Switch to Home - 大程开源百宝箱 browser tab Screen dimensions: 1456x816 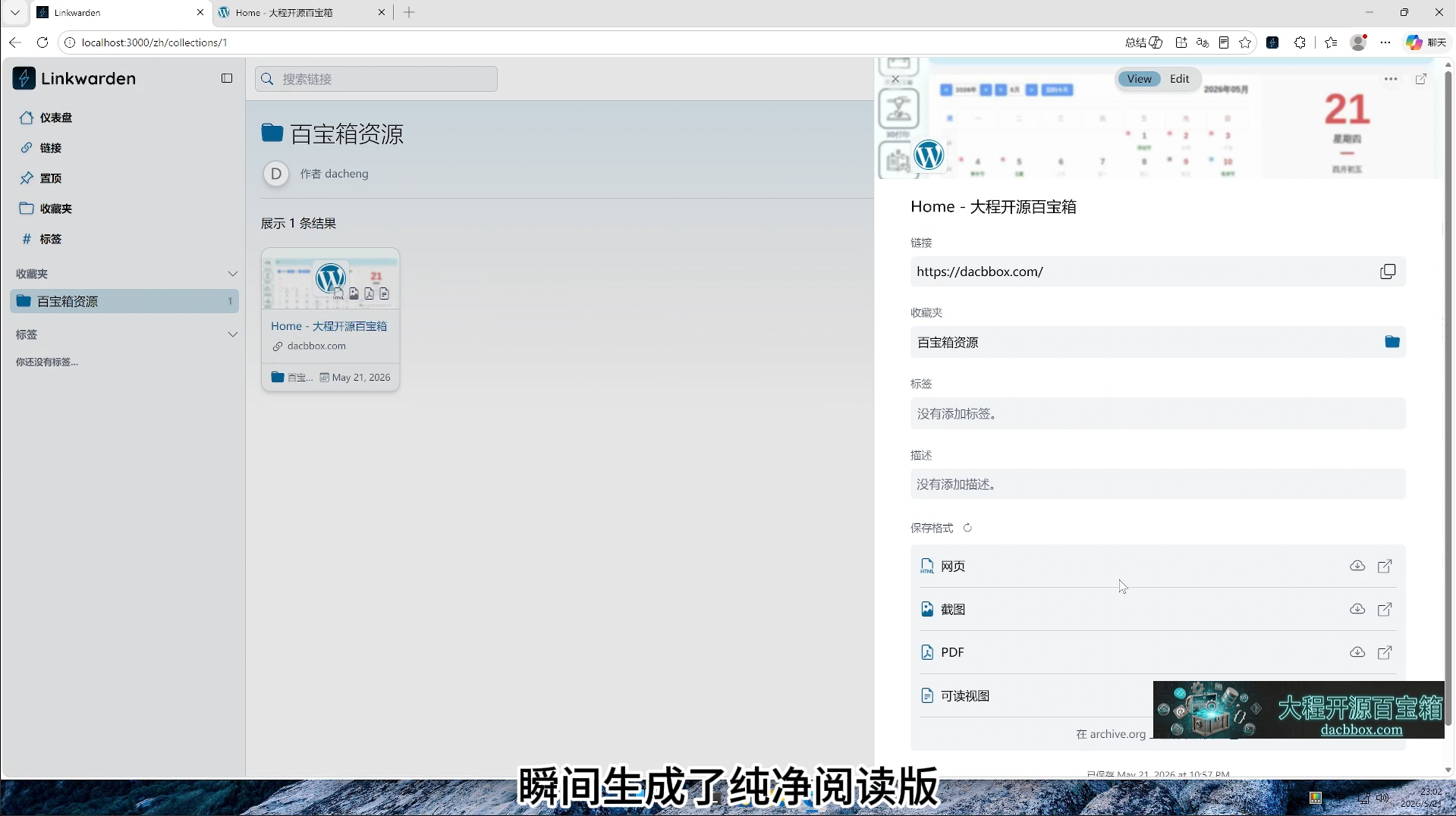pyautogui.click(x=302, y=12)
